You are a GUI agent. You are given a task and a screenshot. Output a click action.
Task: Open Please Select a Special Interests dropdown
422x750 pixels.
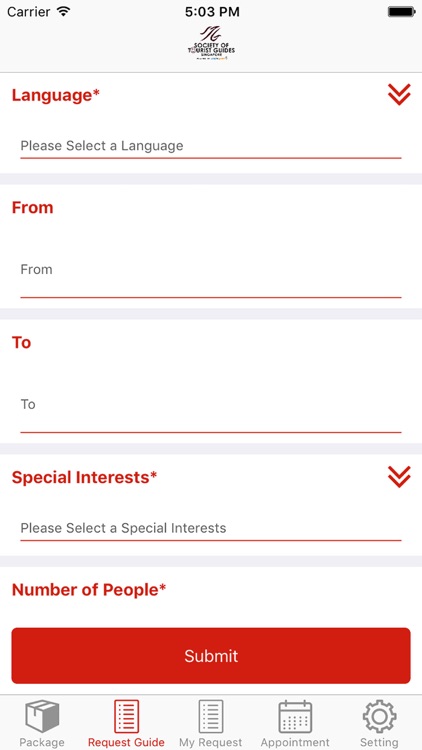(211, 528)
